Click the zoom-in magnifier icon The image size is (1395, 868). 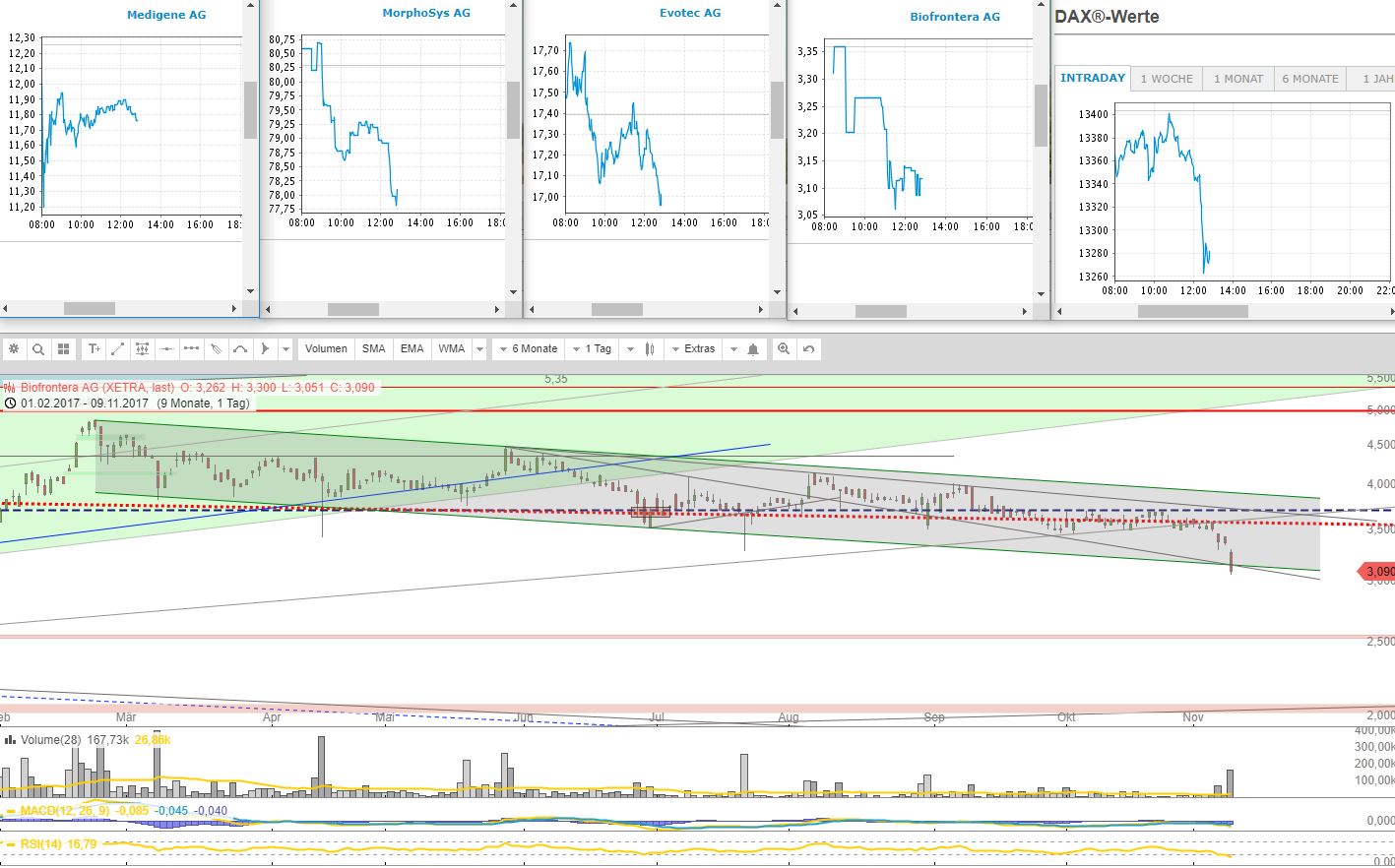(x=784, y=349)
